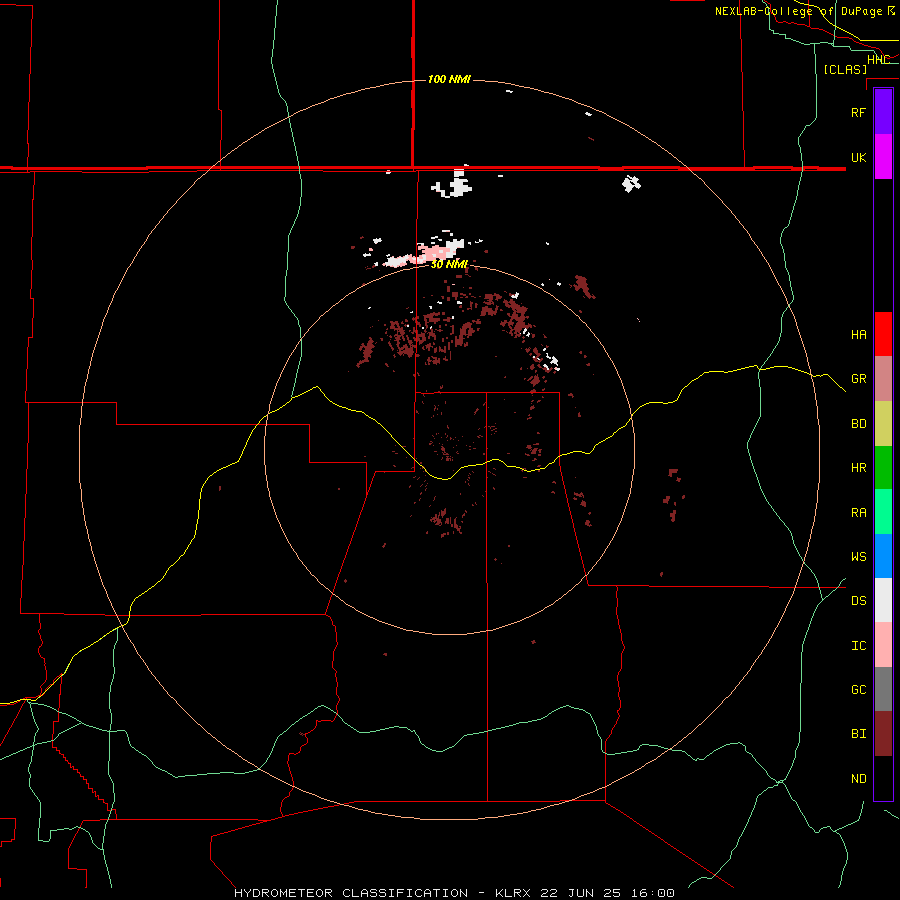The image size is (900, 900).
Task: Click the 'BD' legend label
Action: [x=858, y=424]
